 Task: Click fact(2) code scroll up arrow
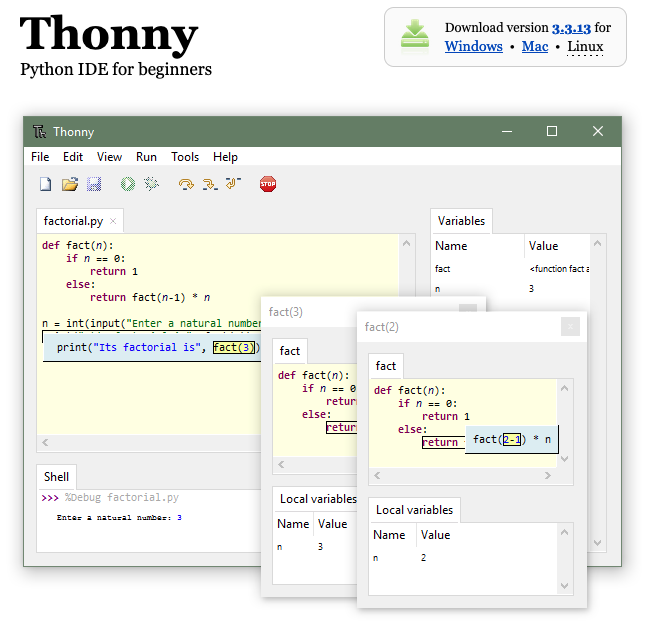click(564, 388)
